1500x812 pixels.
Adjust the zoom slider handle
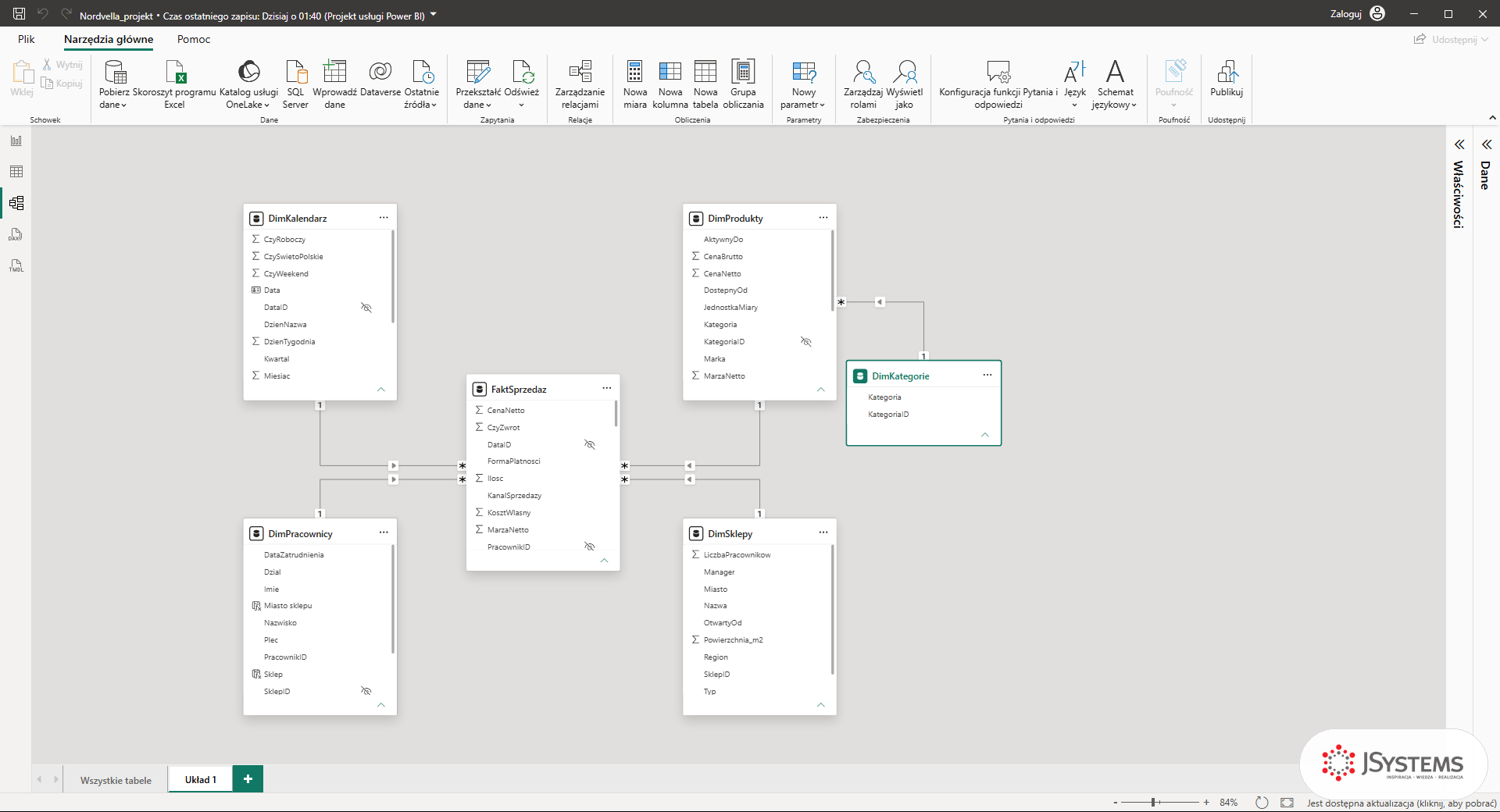[x=1153, y=803]
